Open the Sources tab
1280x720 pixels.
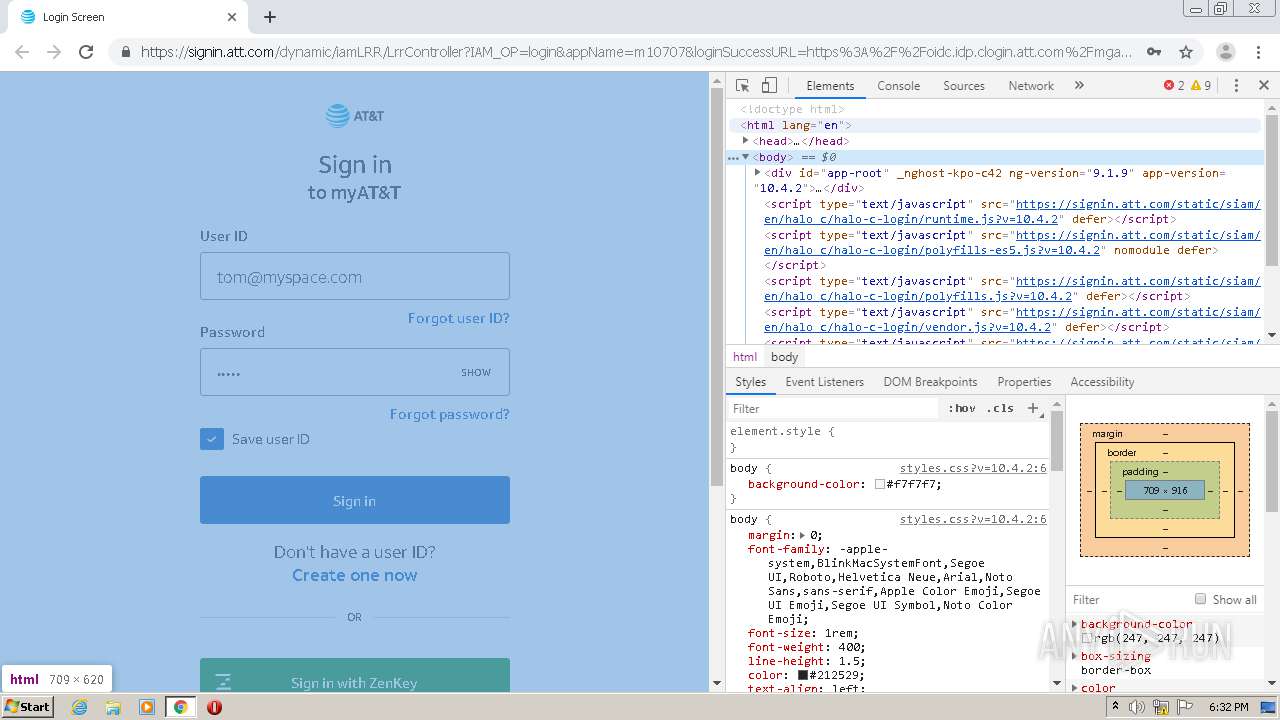pyautogui.click(x=964, y=86)
